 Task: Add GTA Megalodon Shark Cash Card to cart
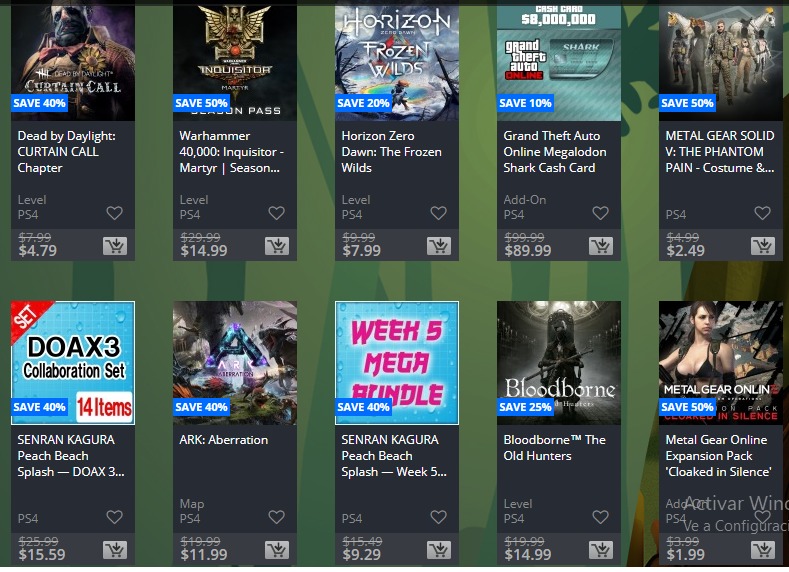click(601, 246)
